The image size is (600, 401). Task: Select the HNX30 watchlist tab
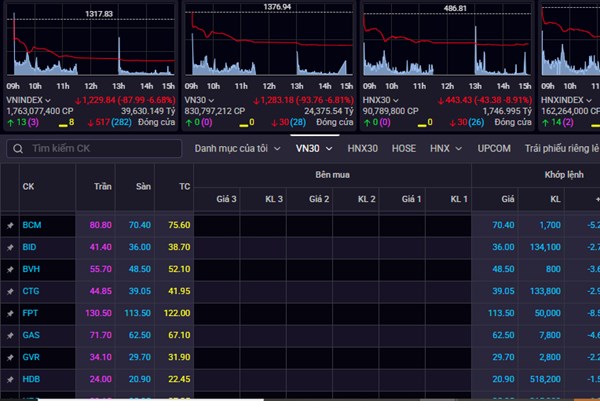(362, 148)
